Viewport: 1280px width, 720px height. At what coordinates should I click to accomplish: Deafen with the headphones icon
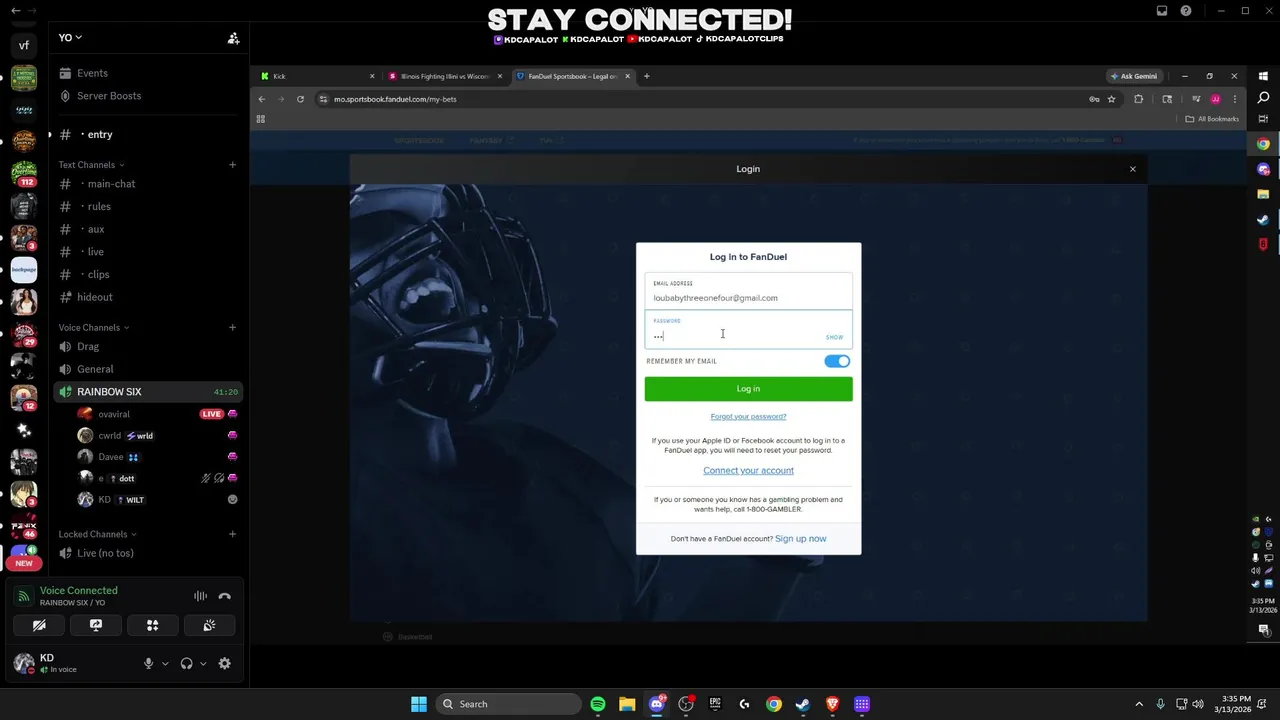(x=186, y=663)
